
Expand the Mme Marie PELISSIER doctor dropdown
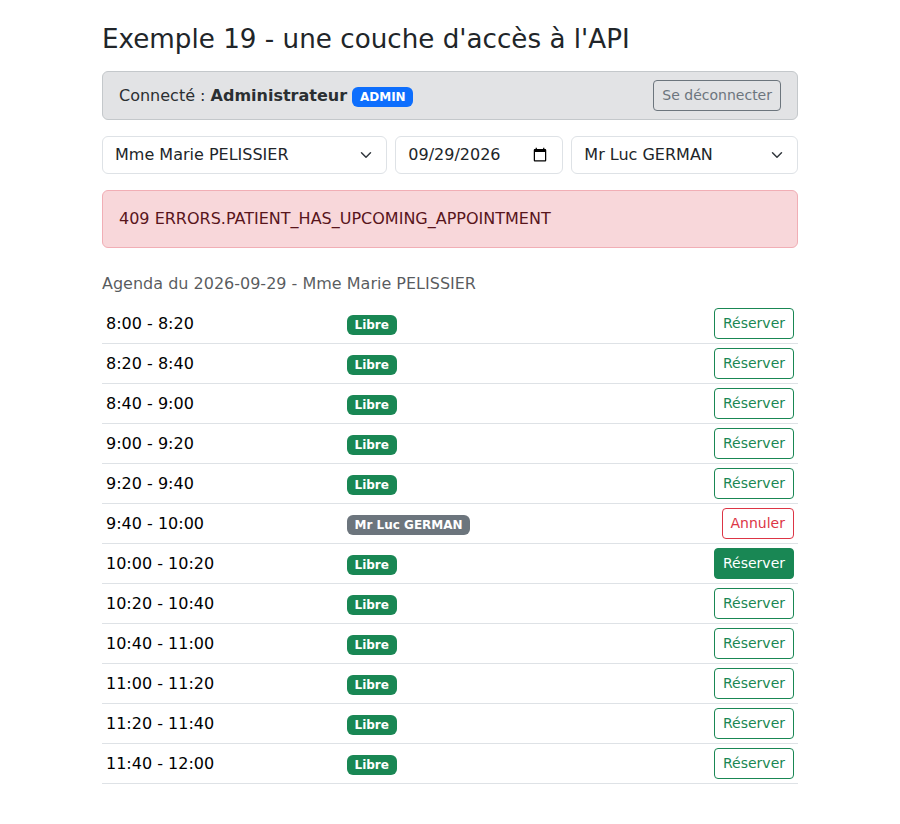[x=245, y=155]
